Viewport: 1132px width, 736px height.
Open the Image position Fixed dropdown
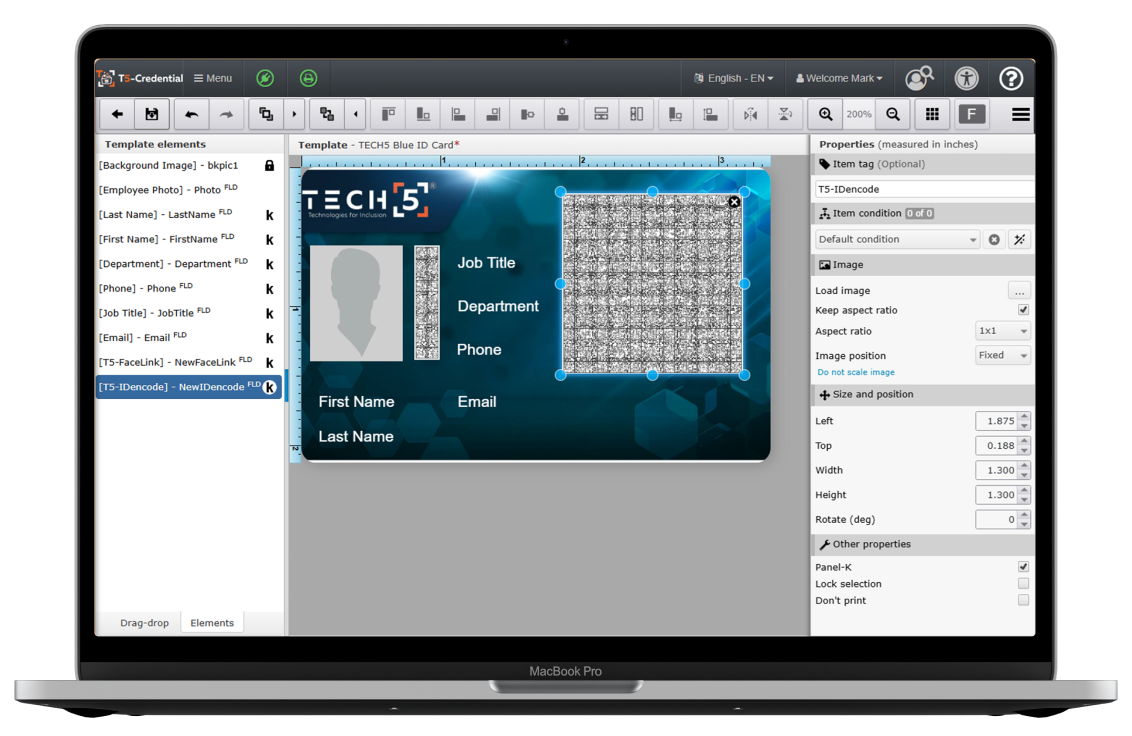click(1002, 355)
